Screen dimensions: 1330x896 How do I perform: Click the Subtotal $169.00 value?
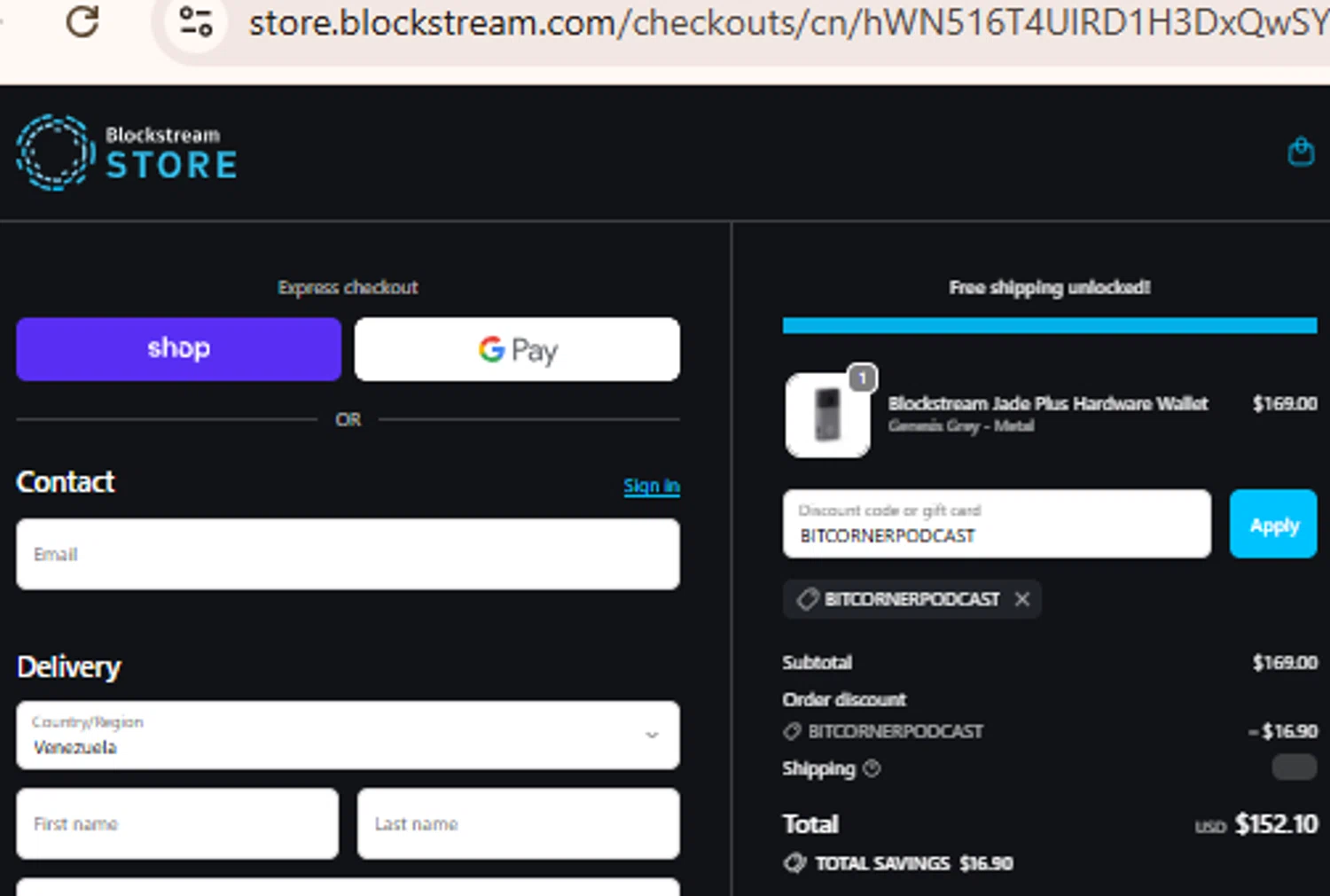click(x=1285, y=662)
